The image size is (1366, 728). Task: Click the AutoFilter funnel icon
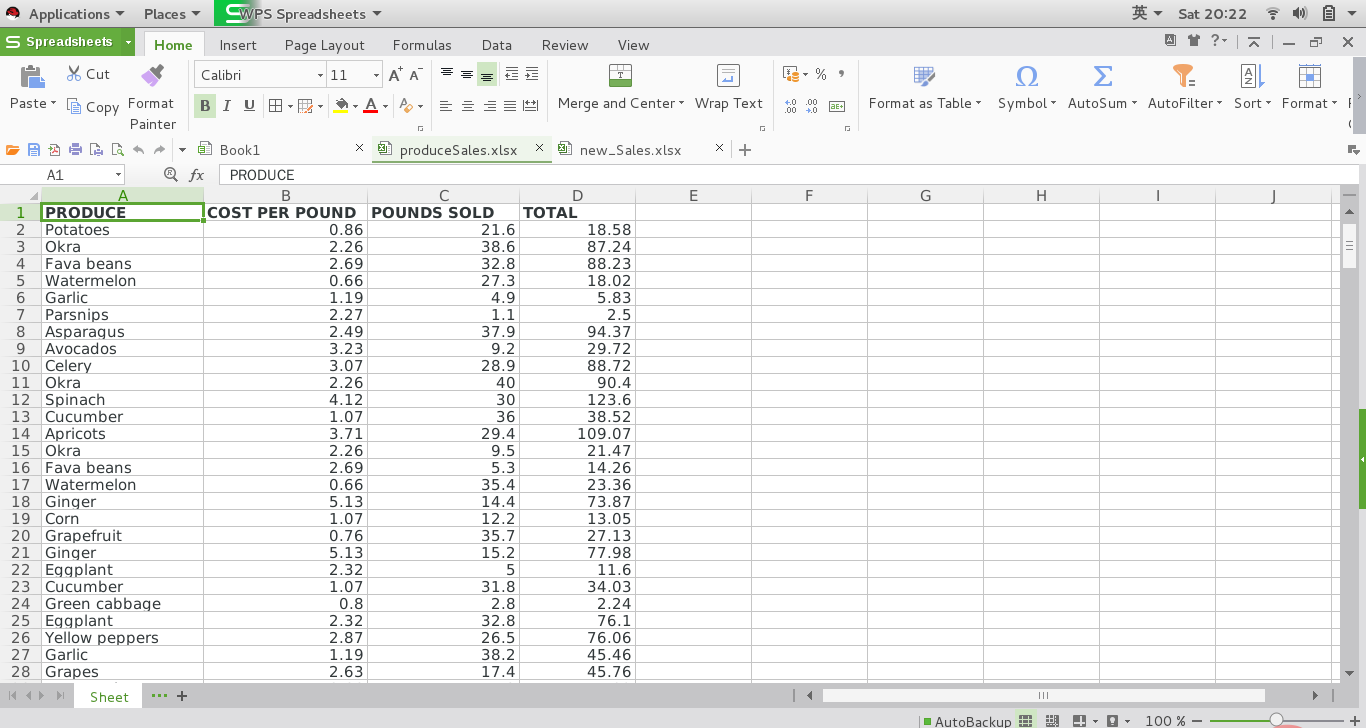[x=1184, y=76]
